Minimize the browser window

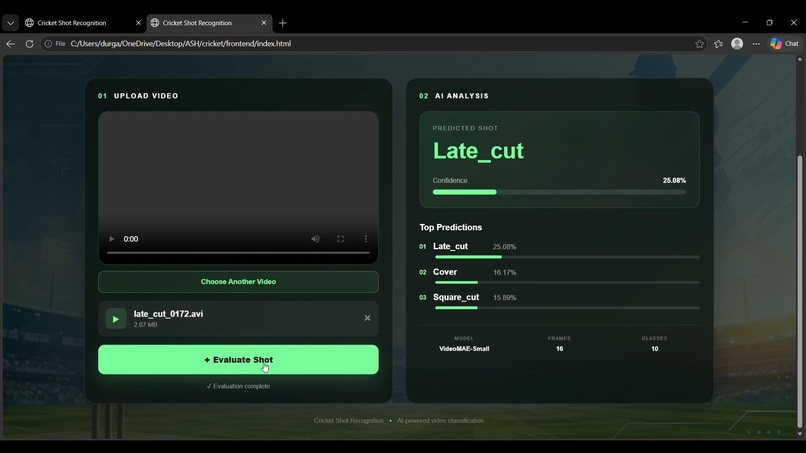coord(745,23)
